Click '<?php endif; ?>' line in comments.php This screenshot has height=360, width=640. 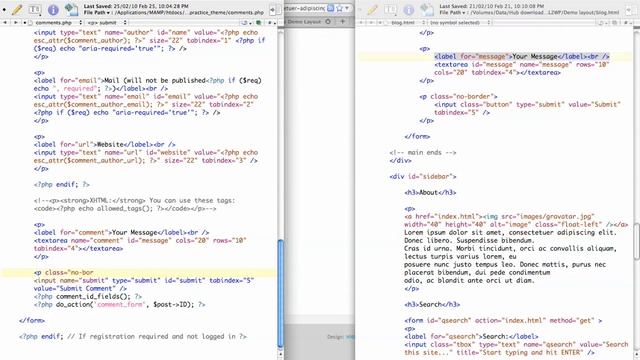point(62,184)
